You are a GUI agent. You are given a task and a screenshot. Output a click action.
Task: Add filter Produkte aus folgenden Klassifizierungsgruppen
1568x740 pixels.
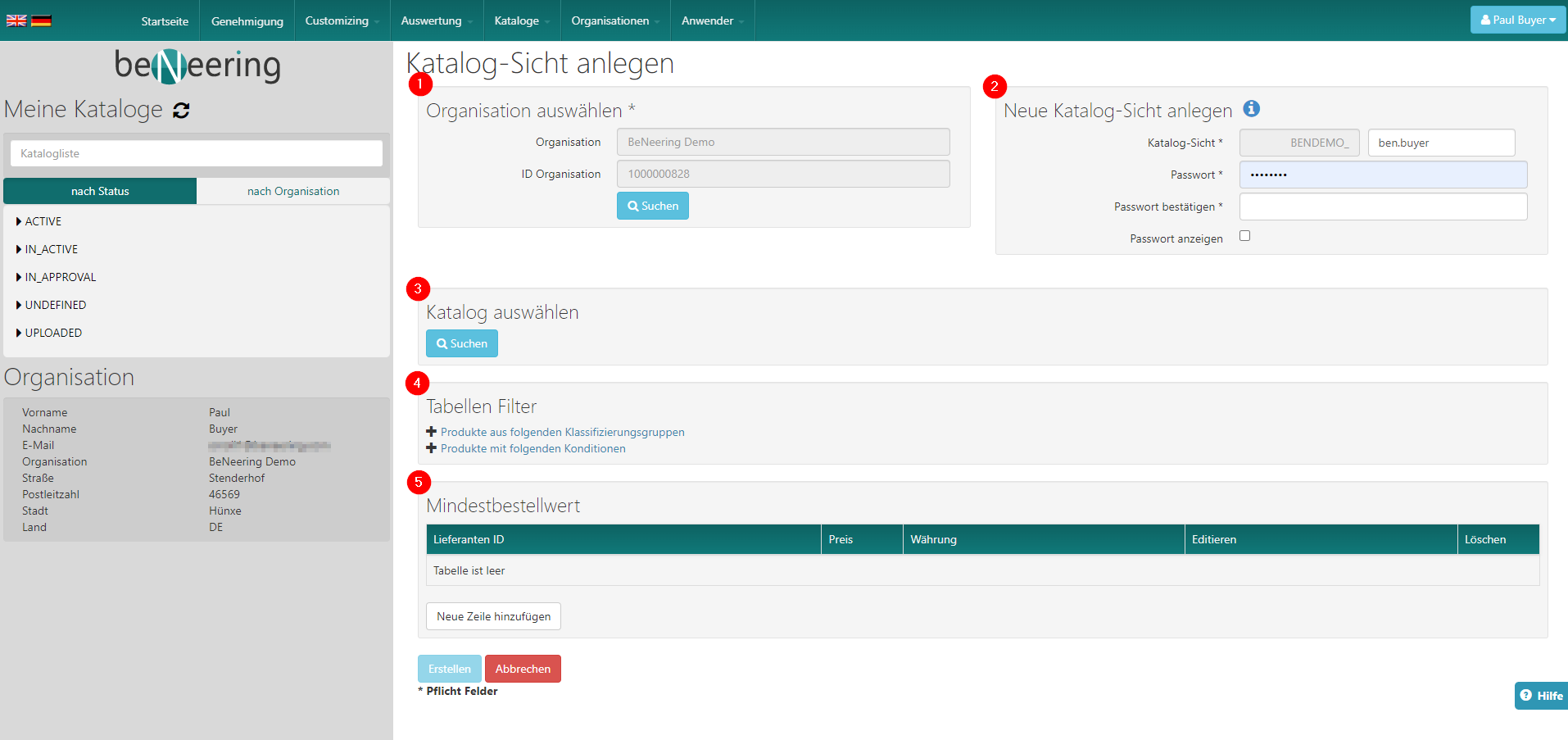[x=561, y=432]
